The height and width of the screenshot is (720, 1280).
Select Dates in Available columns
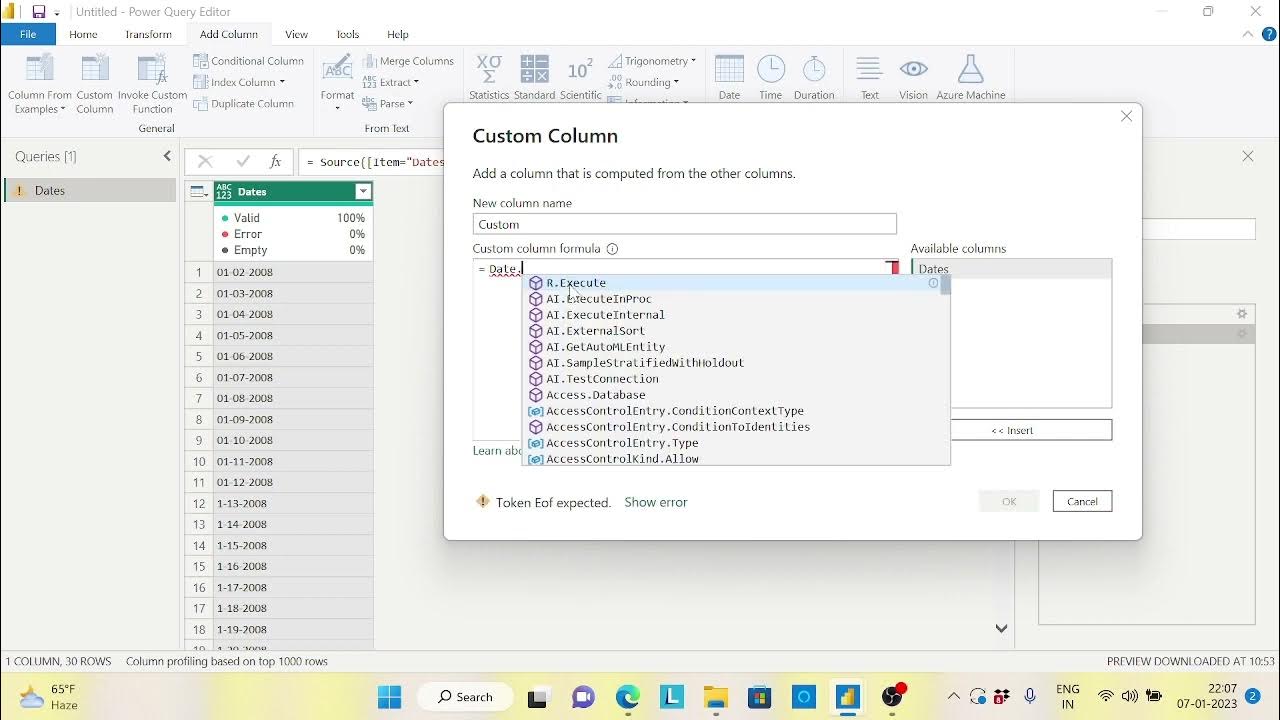1011,269
